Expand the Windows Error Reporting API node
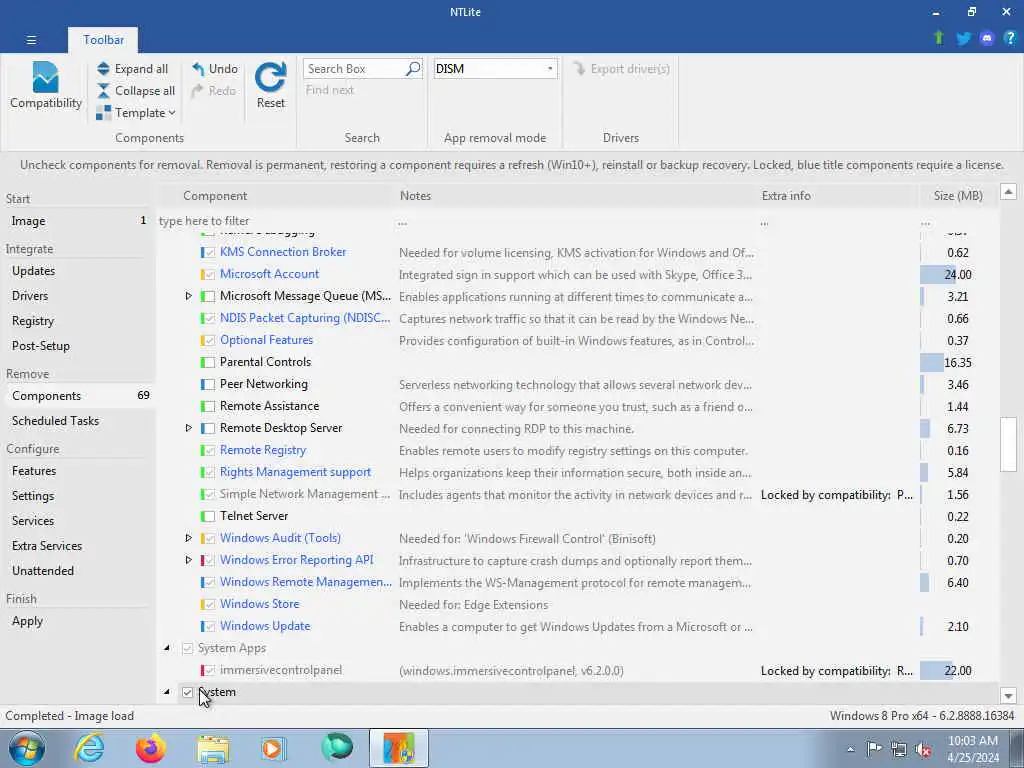This screenshot has width=1024, height=768. point(188,560)
